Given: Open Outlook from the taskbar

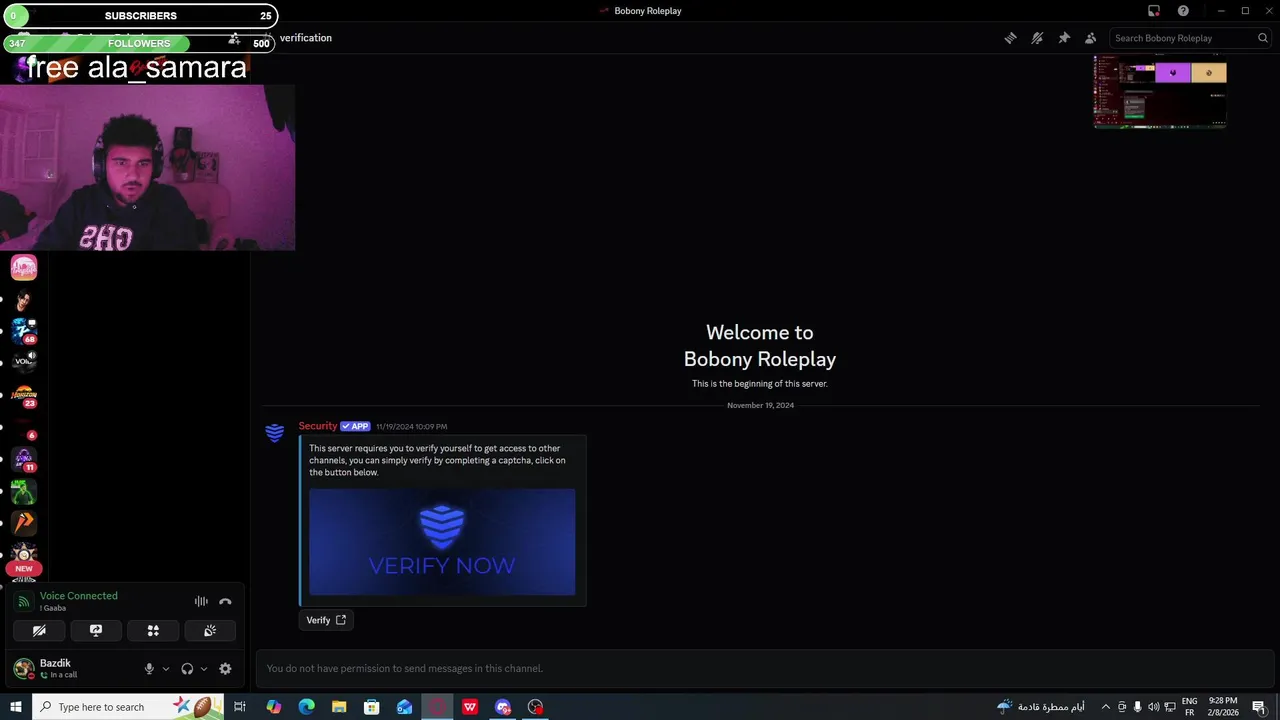Looking at the screenshot, I should pos(404,707).
